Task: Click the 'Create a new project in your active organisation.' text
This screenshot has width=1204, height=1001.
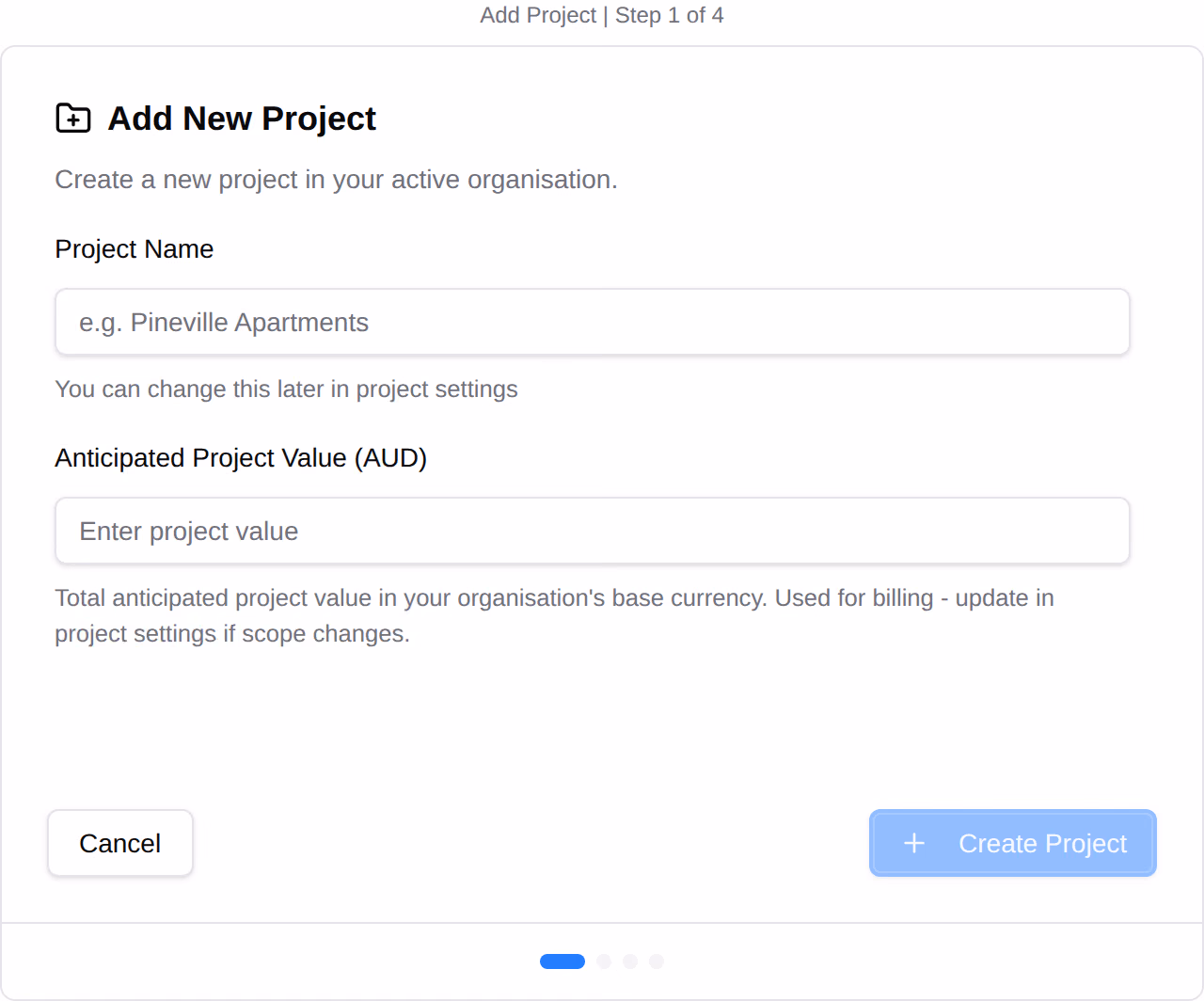Action: coord(337,180)
